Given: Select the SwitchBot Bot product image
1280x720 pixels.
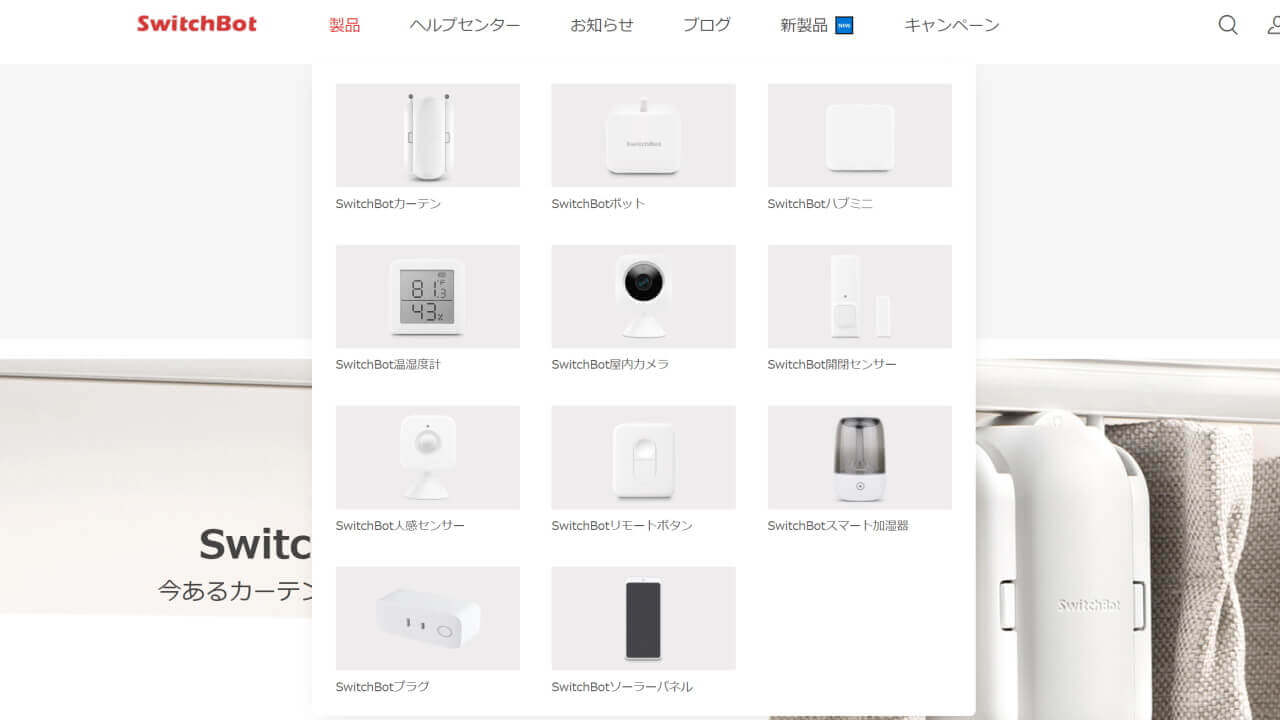Looking at the screenshot, I should [x=644, y=135].
